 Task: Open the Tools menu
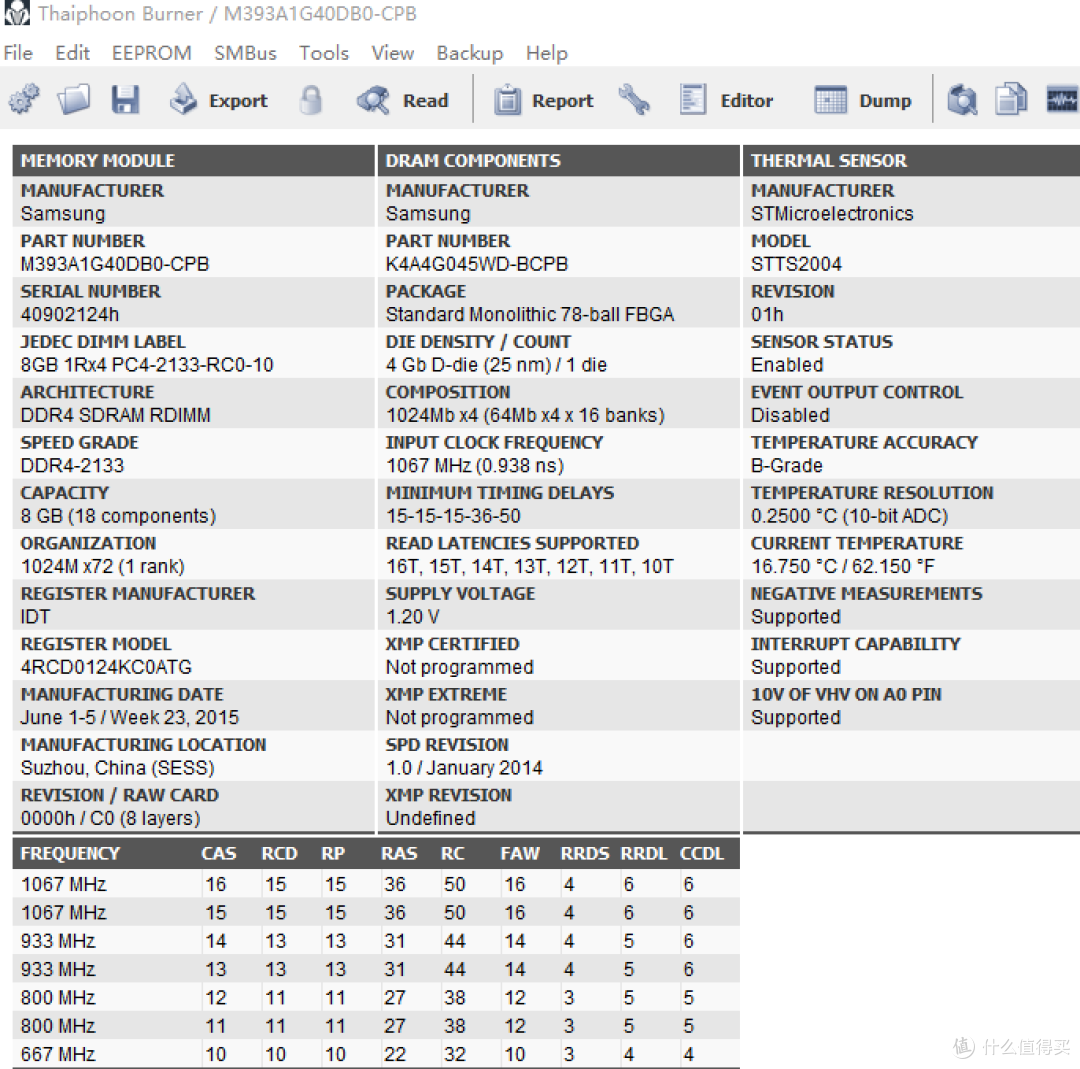tap(324, 53)
